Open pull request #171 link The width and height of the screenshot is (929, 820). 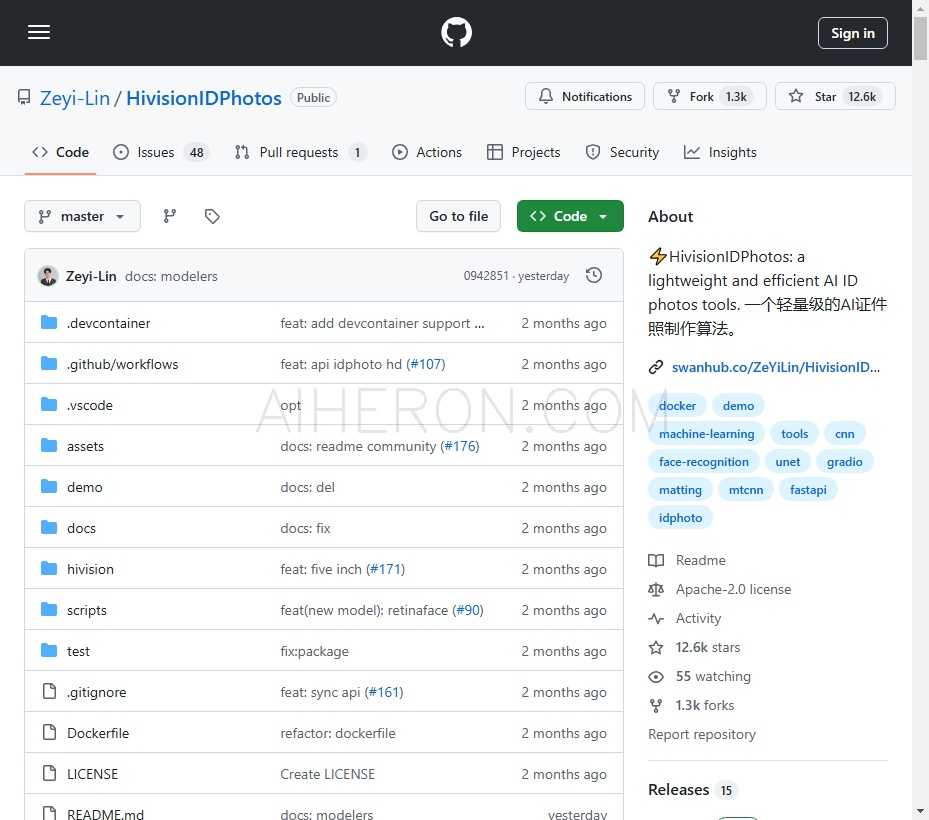click(386, 569)
